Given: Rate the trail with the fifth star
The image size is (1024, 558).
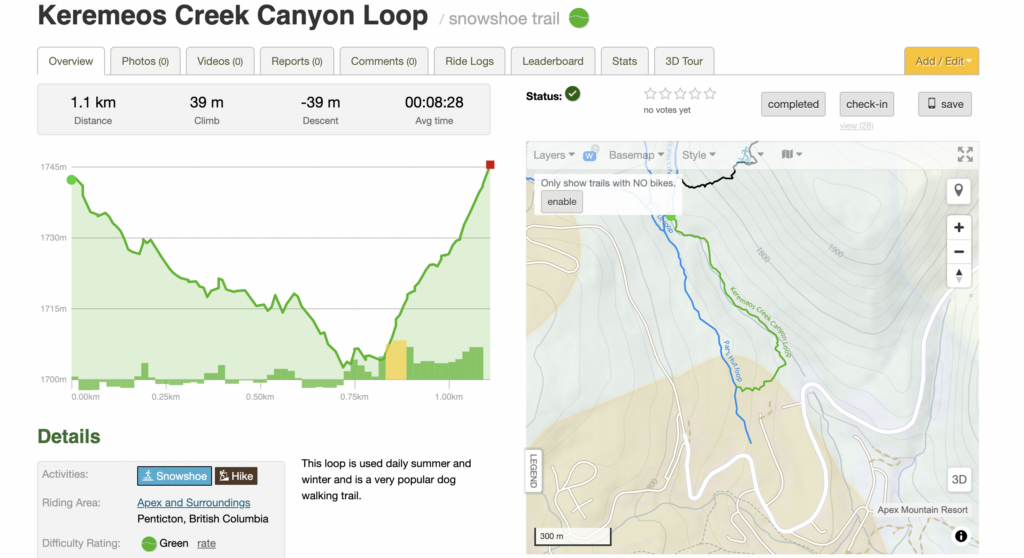Looking at the screenshot, I should click(710, 94).
